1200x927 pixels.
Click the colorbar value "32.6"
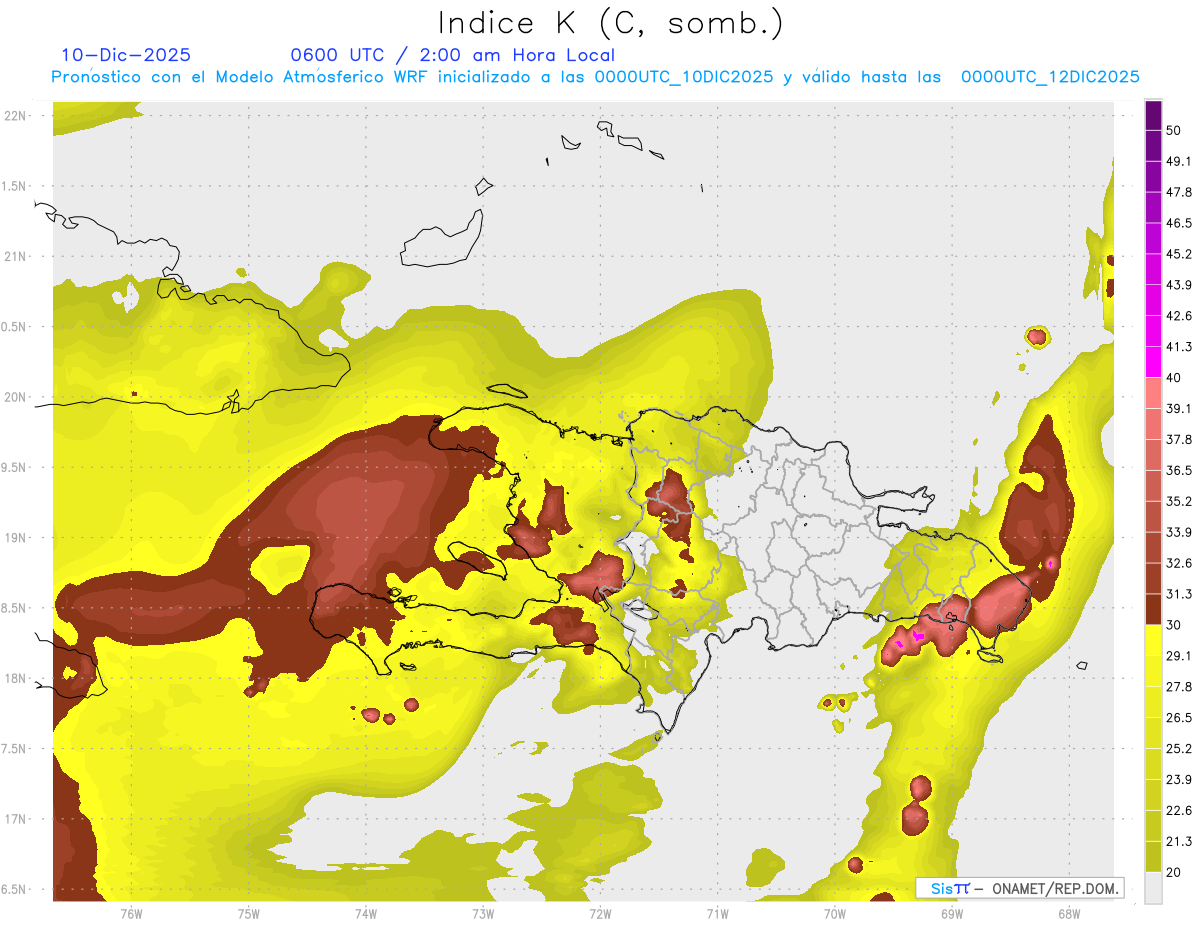pos(1179,564)
